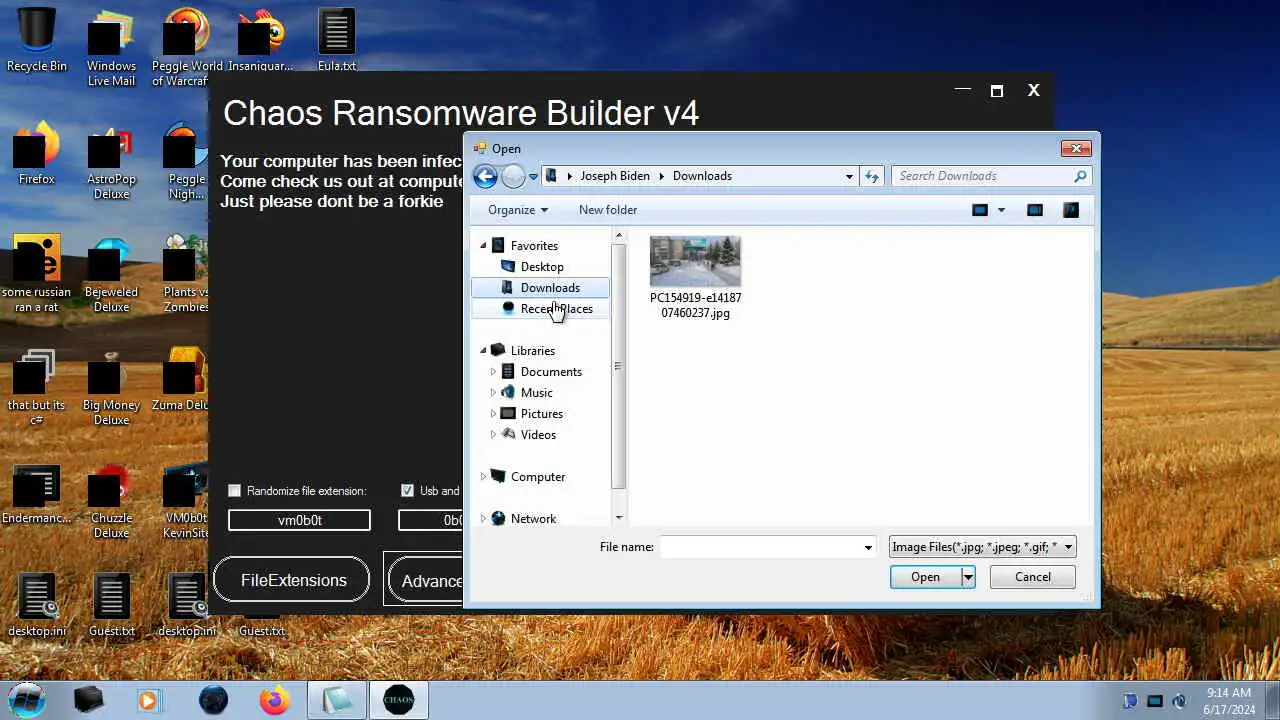Click the Downloads segment in the address bar
1280x720 pixels.
[x=702, y=176]
